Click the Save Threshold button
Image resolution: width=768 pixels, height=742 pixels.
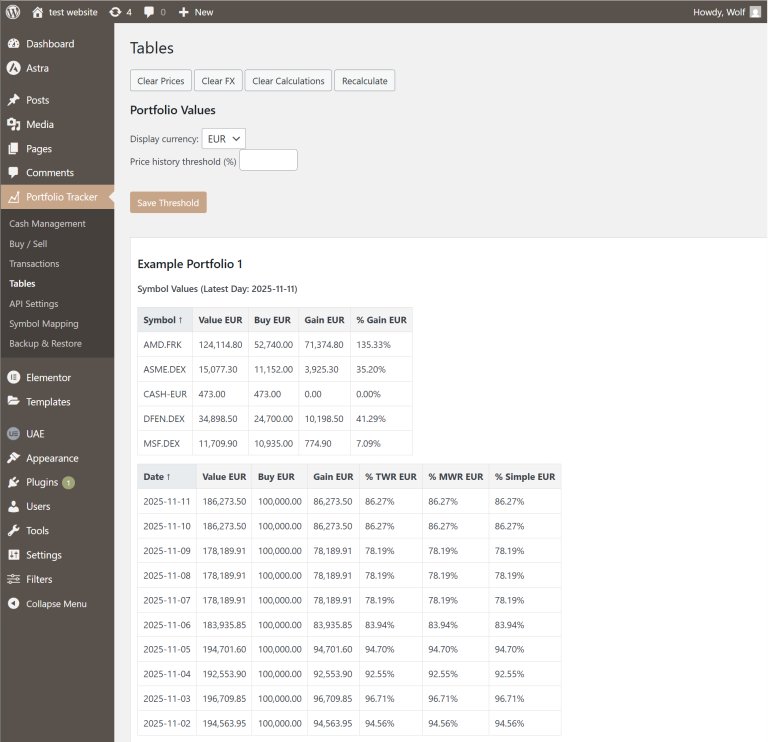pos(168,203)
